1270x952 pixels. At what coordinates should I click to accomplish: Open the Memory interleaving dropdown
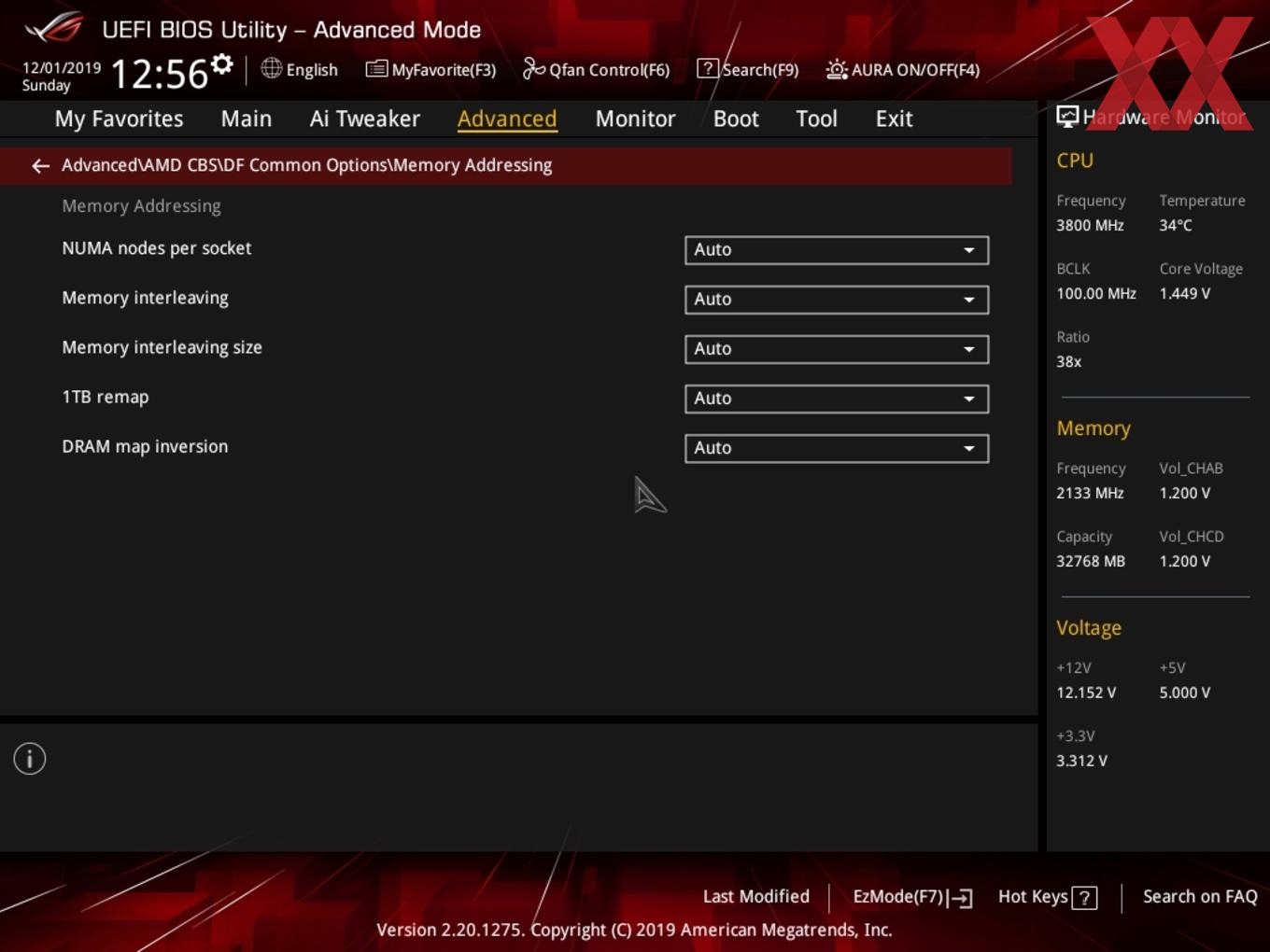pos(837,300)
